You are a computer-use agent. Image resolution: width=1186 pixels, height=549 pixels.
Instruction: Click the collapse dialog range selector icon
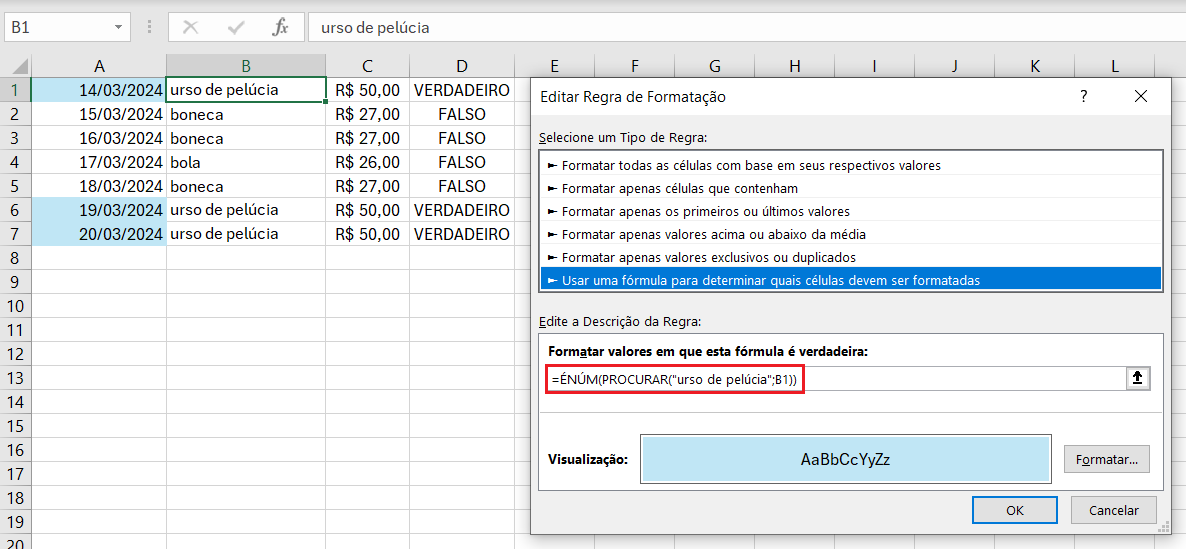coord(1137,378)
